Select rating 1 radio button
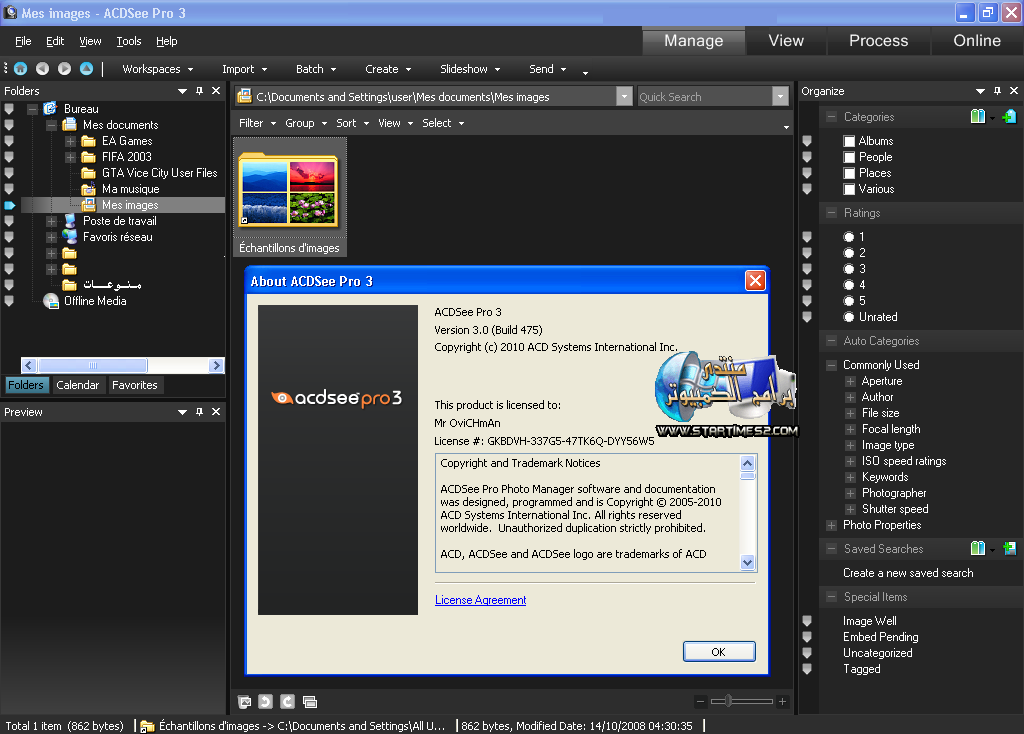Screen dimensions: 1024x734 click(849, 237)
